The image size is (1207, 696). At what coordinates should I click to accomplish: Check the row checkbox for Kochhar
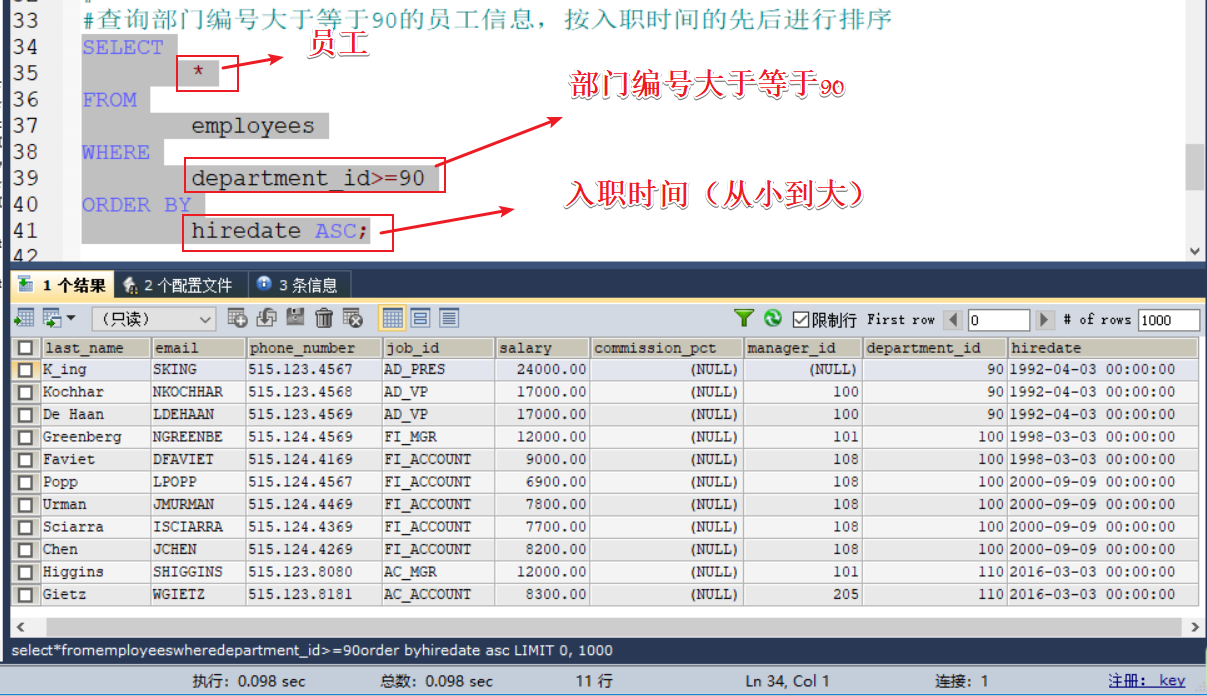coord(25,392)
